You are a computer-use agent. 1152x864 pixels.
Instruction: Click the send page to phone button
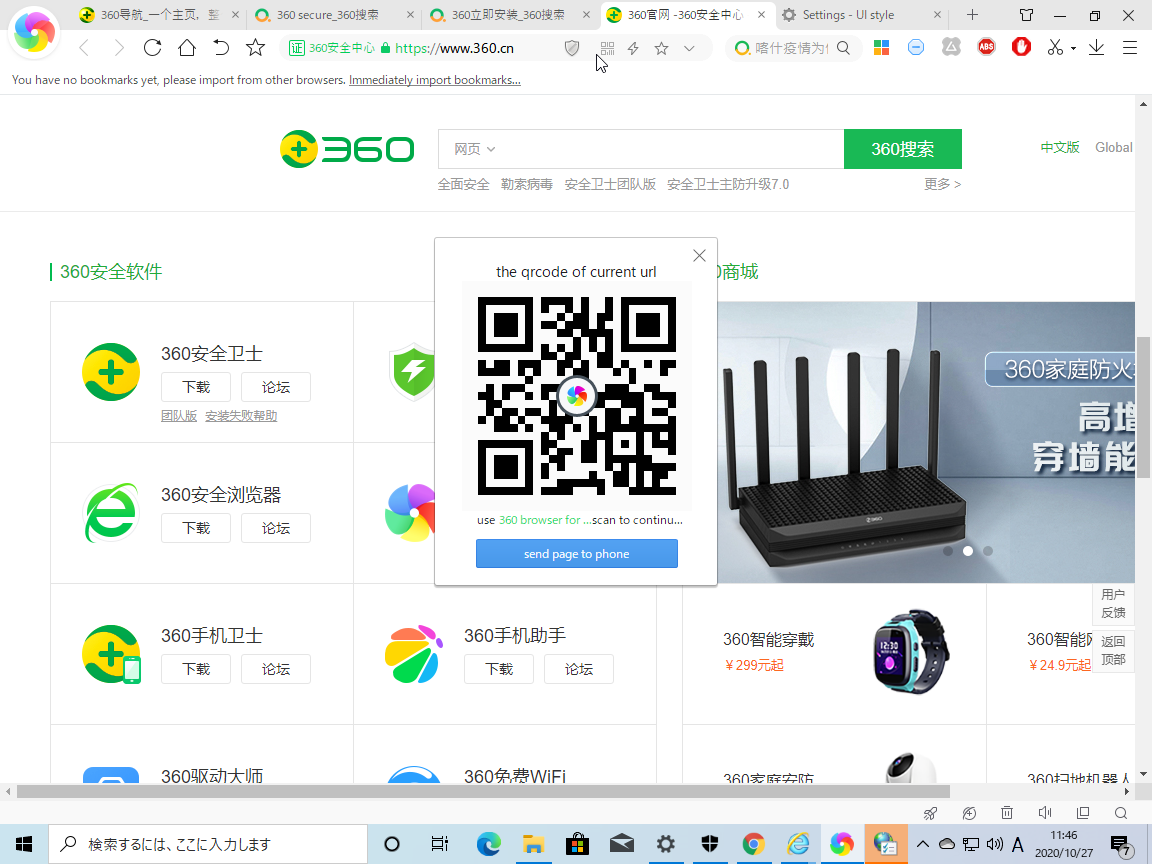576,554
